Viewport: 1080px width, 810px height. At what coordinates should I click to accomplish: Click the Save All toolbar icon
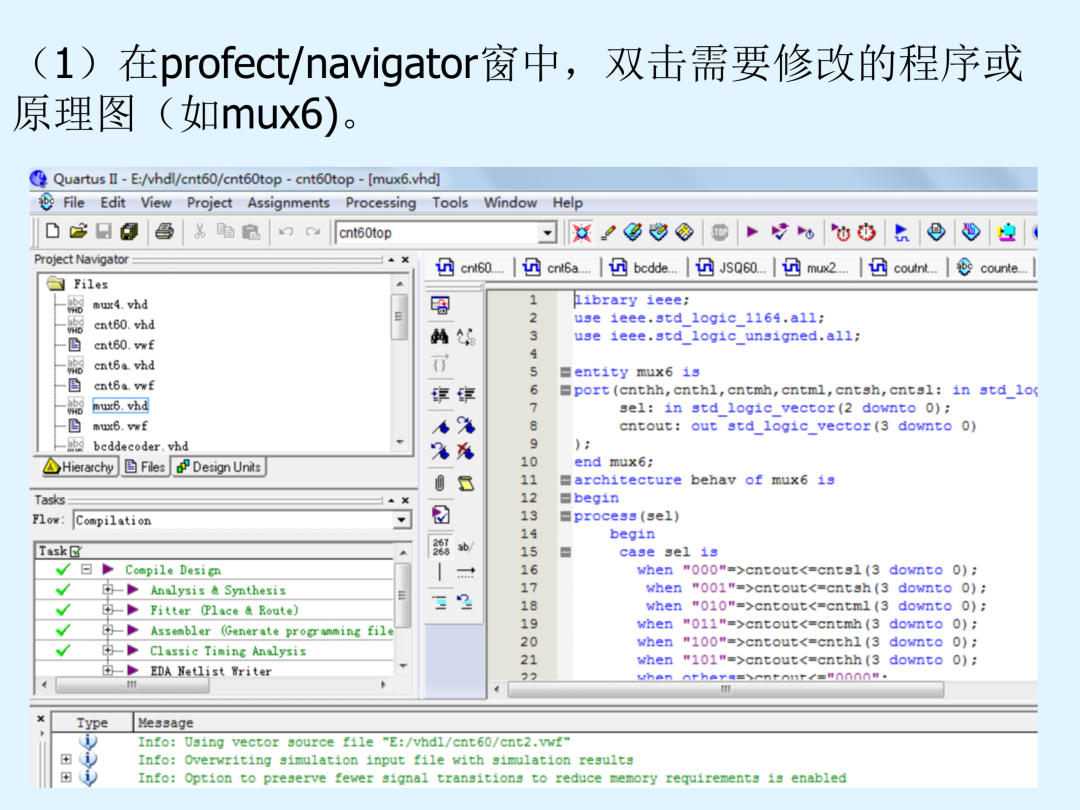click(129, 231)
